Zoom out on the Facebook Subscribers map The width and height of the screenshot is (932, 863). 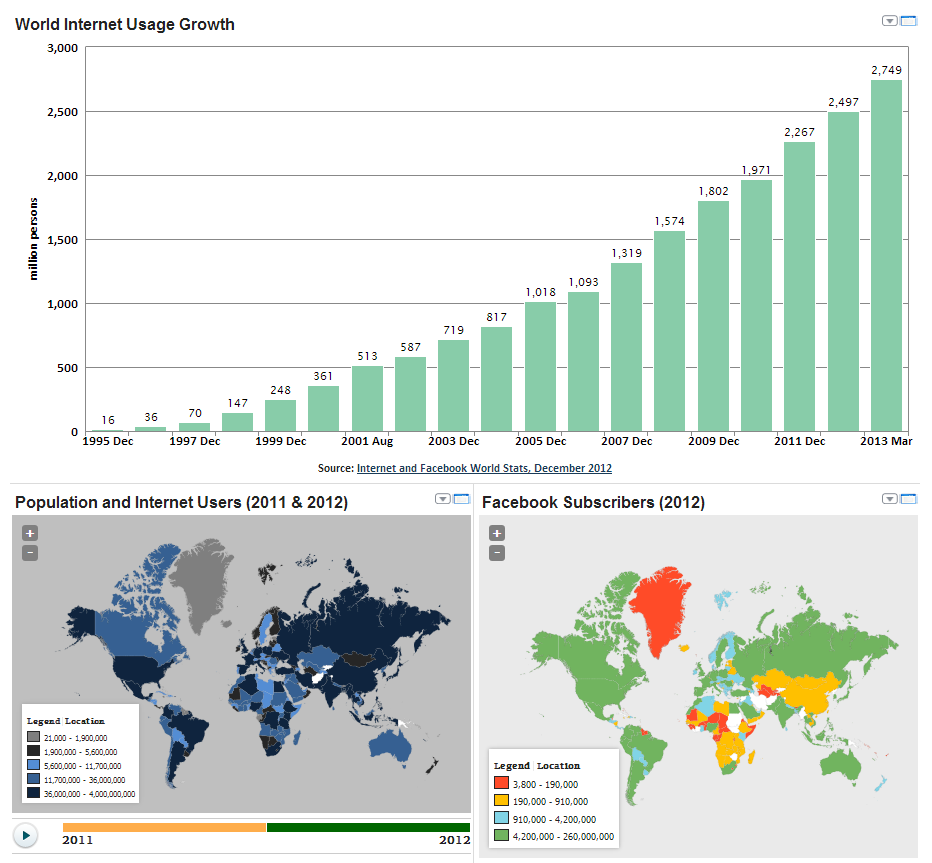tap(497, 552)
